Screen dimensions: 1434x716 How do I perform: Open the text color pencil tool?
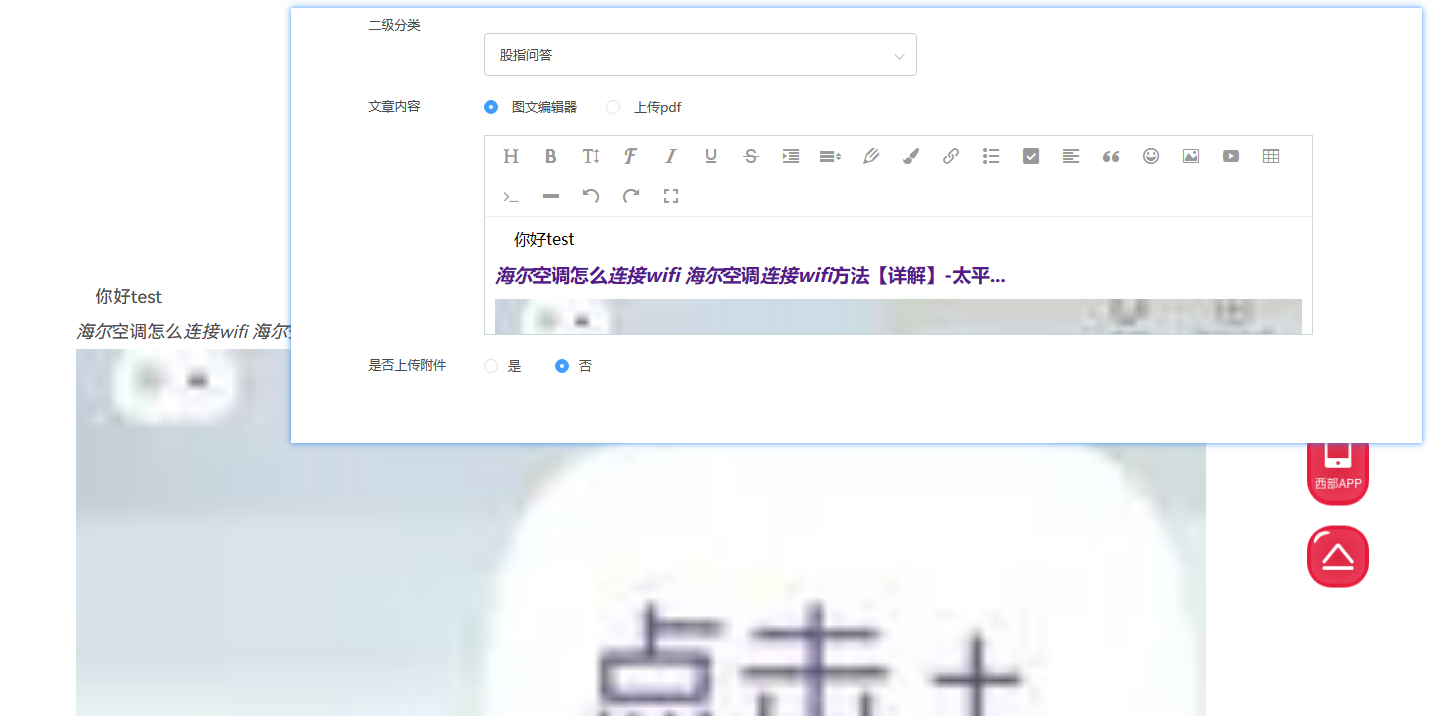[871, 156]
